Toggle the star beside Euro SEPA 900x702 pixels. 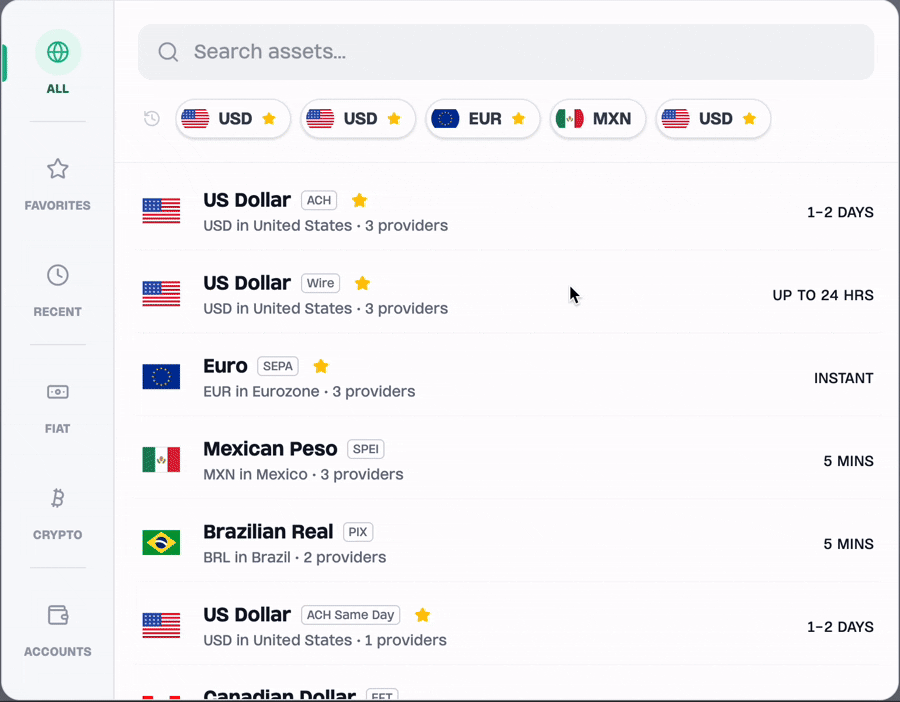[x=321, y=366]
